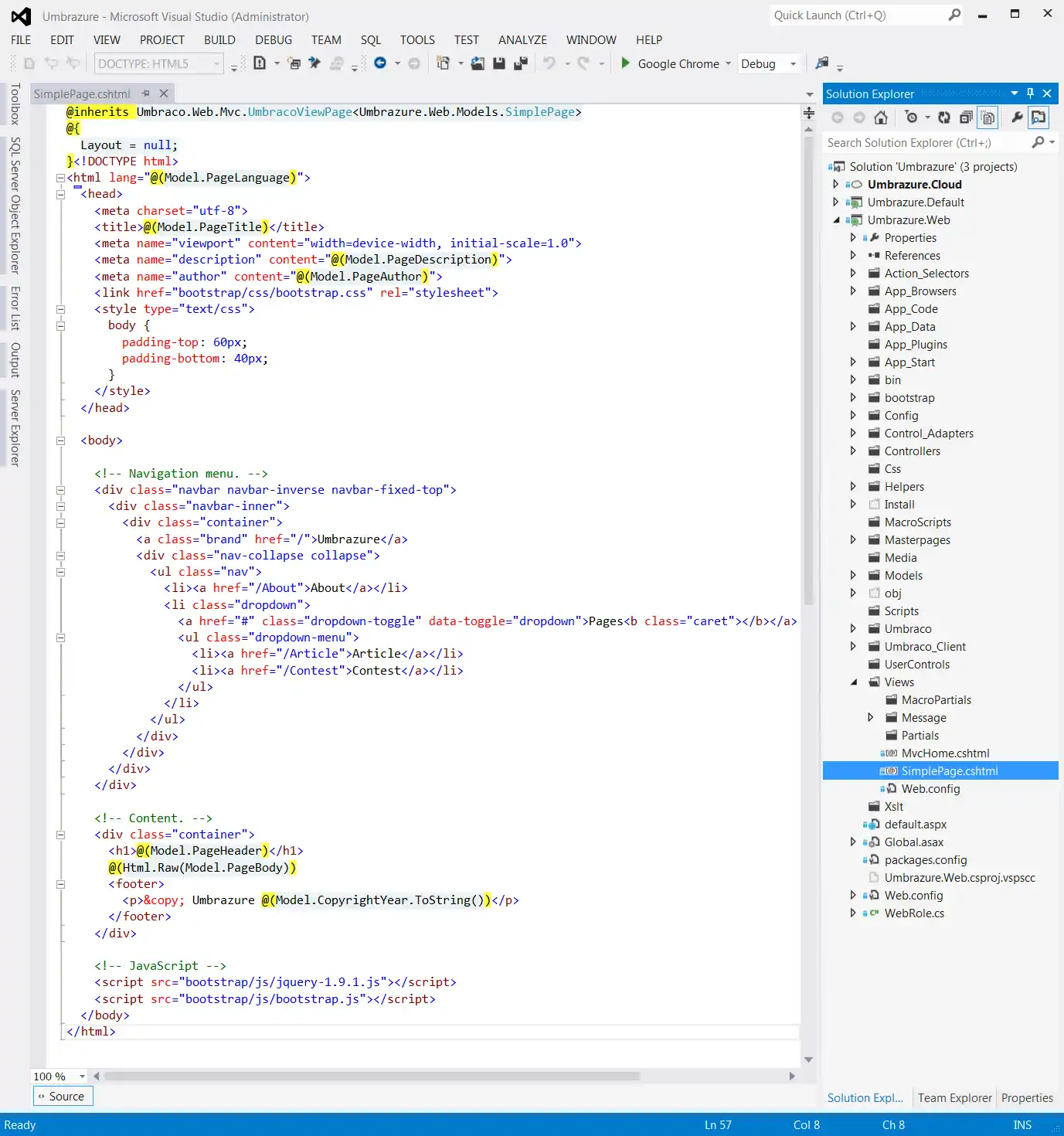Collapse the body tag outlining region
The image size is (1064, 1136).
pyautogui.click(x=60, y=440)
